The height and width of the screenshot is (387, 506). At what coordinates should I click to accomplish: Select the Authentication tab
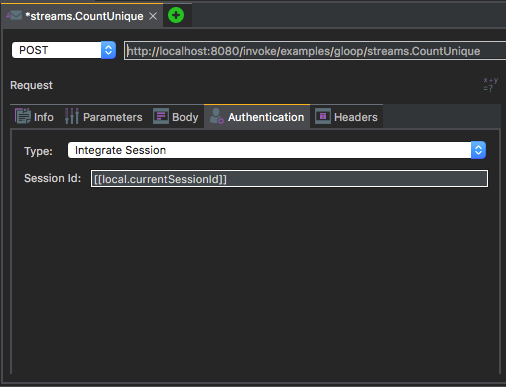(257, 117)
